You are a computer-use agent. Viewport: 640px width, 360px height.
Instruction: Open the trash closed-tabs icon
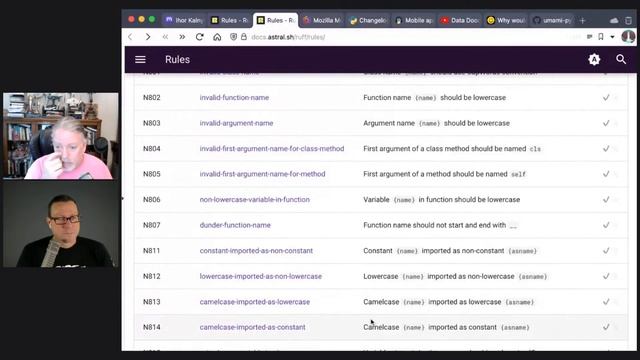(x=628, y=20)
